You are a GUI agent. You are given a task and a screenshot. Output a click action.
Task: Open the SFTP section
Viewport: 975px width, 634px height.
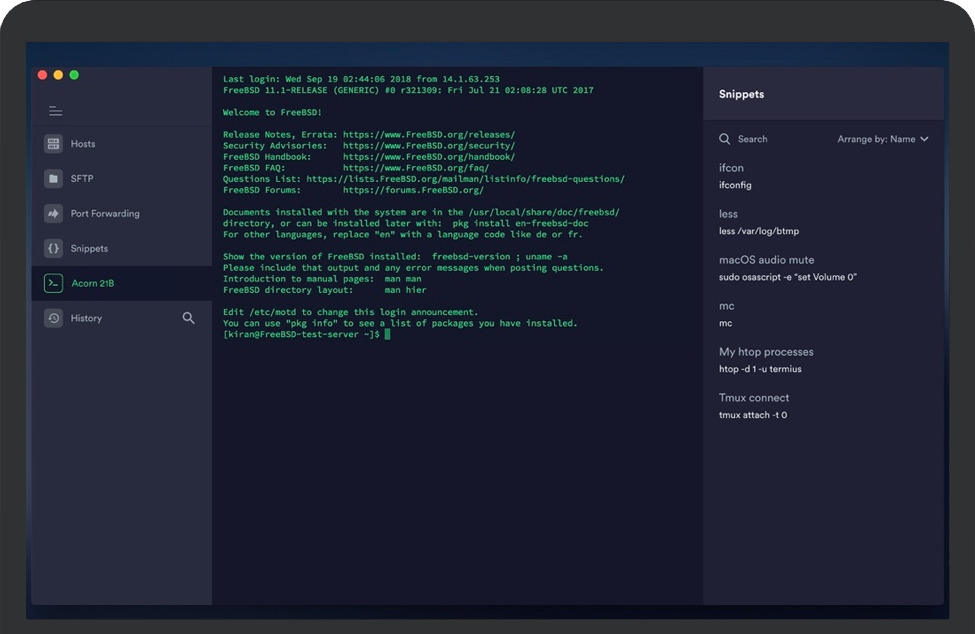(x=122, y=178)
